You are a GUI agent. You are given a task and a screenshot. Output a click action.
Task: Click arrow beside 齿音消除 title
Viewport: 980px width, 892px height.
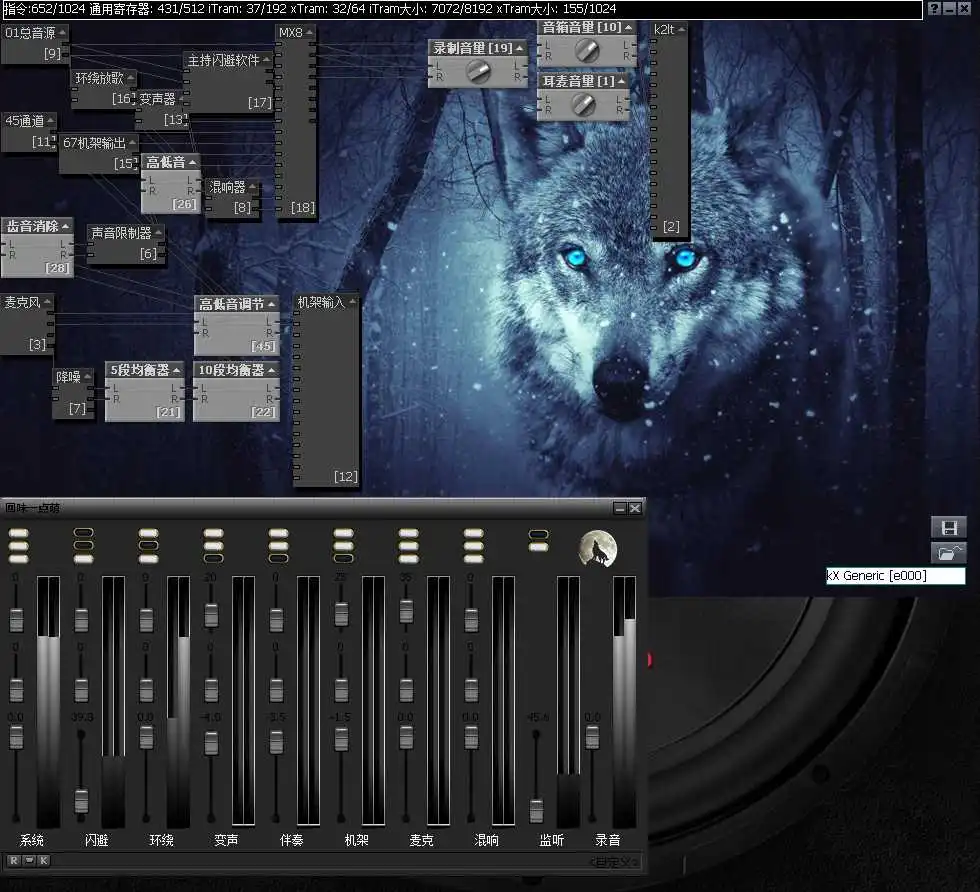(65, 226)
